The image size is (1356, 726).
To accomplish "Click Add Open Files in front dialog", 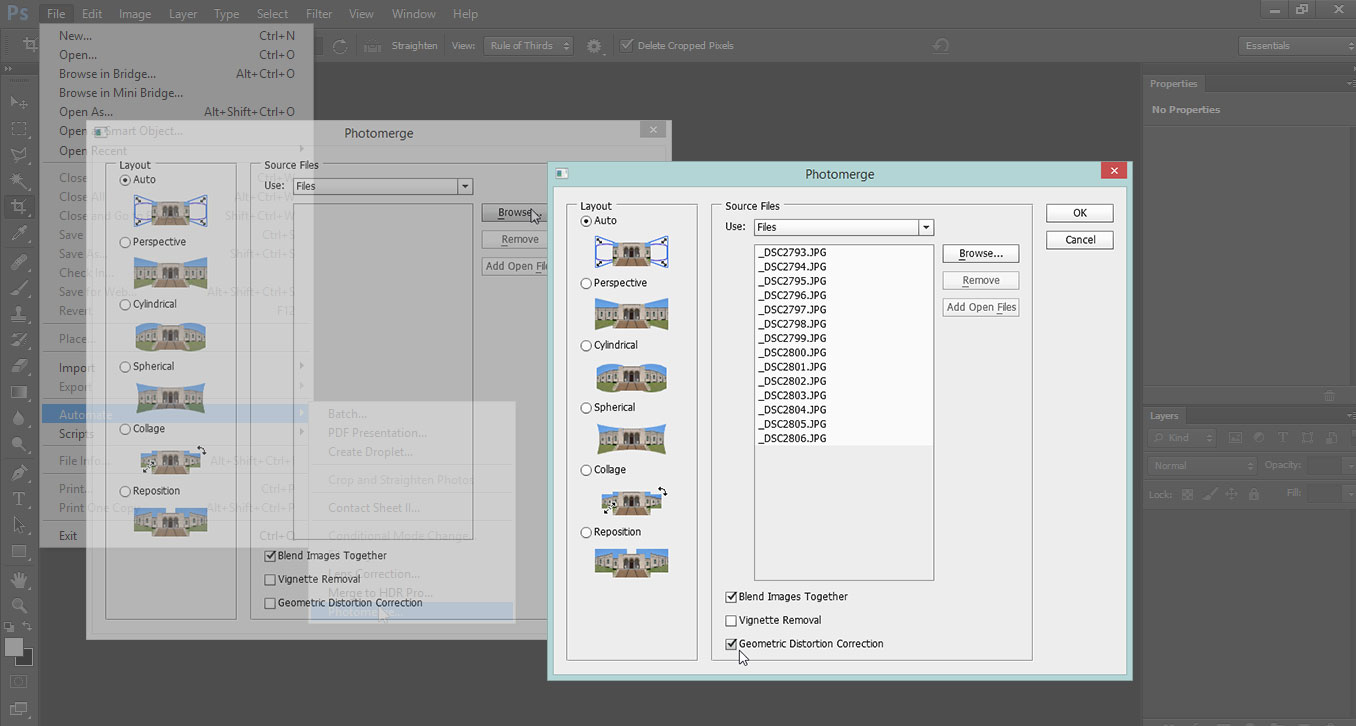I will tap(981, 308).
